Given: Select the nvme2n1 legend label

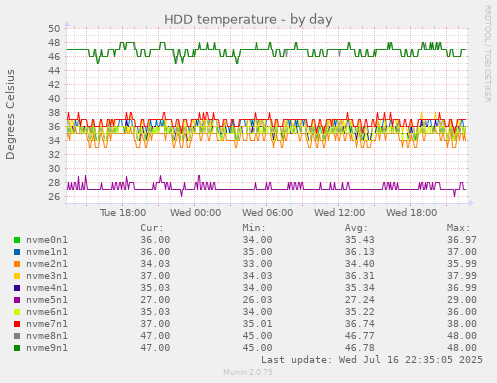Looking at the screenshot, I should point(47,264).
